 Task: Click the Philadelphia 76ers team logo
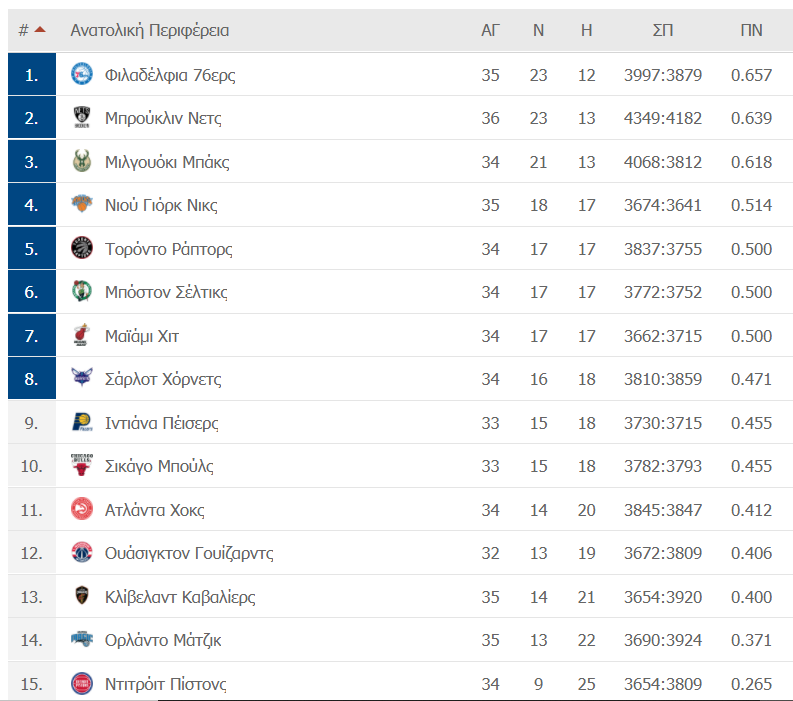pos(81,74)
